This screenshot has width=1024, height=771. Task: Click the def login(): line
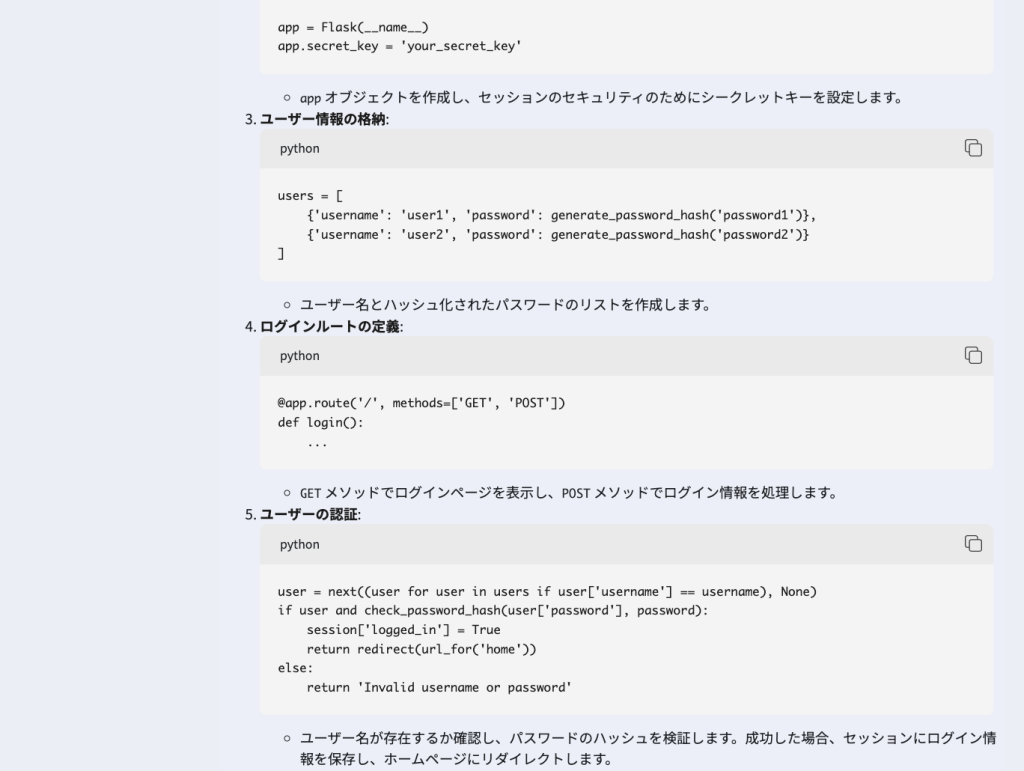321,422
